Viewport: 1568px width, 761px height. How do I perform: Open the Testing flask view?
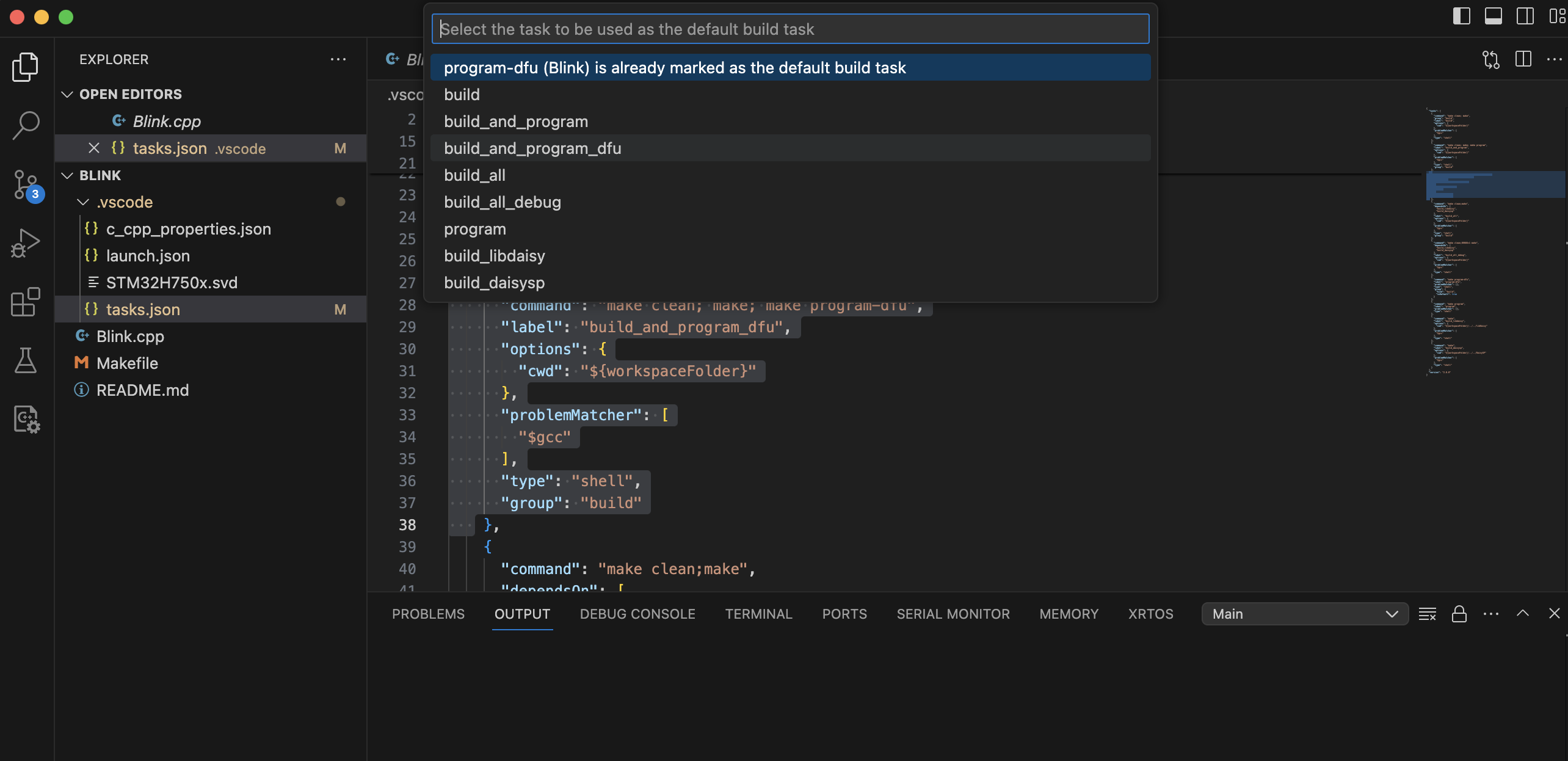tap(26, 360)
